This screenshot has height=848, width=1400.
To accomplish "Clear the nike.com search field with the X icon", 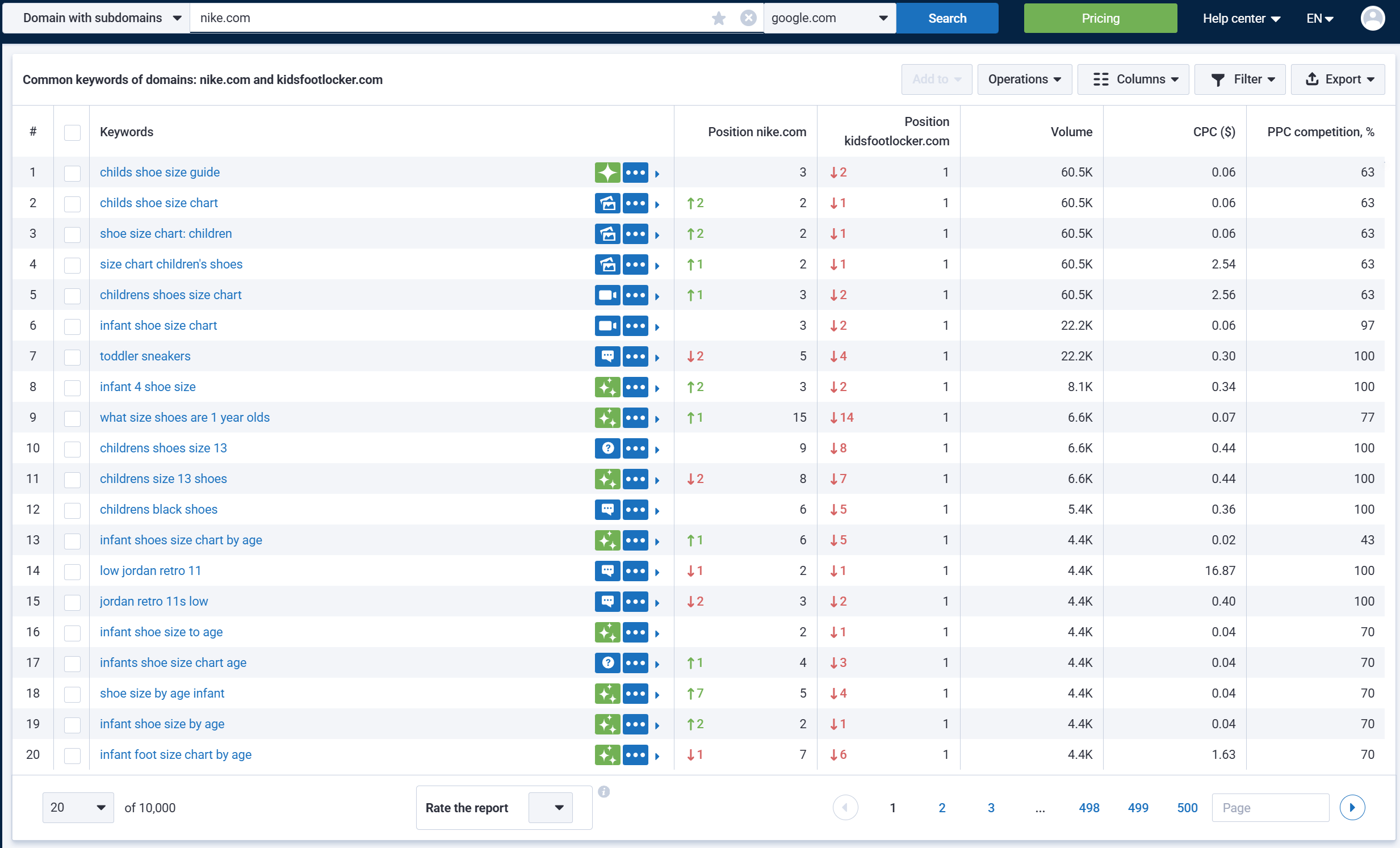I will tap(748, 18).
